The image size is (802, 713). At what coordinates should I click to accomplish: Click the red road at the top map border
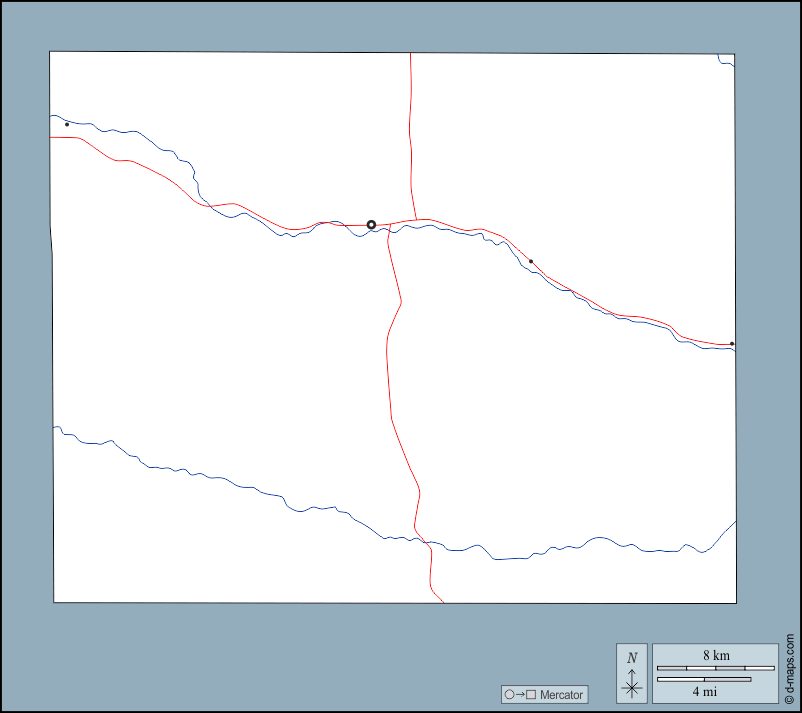411,55
